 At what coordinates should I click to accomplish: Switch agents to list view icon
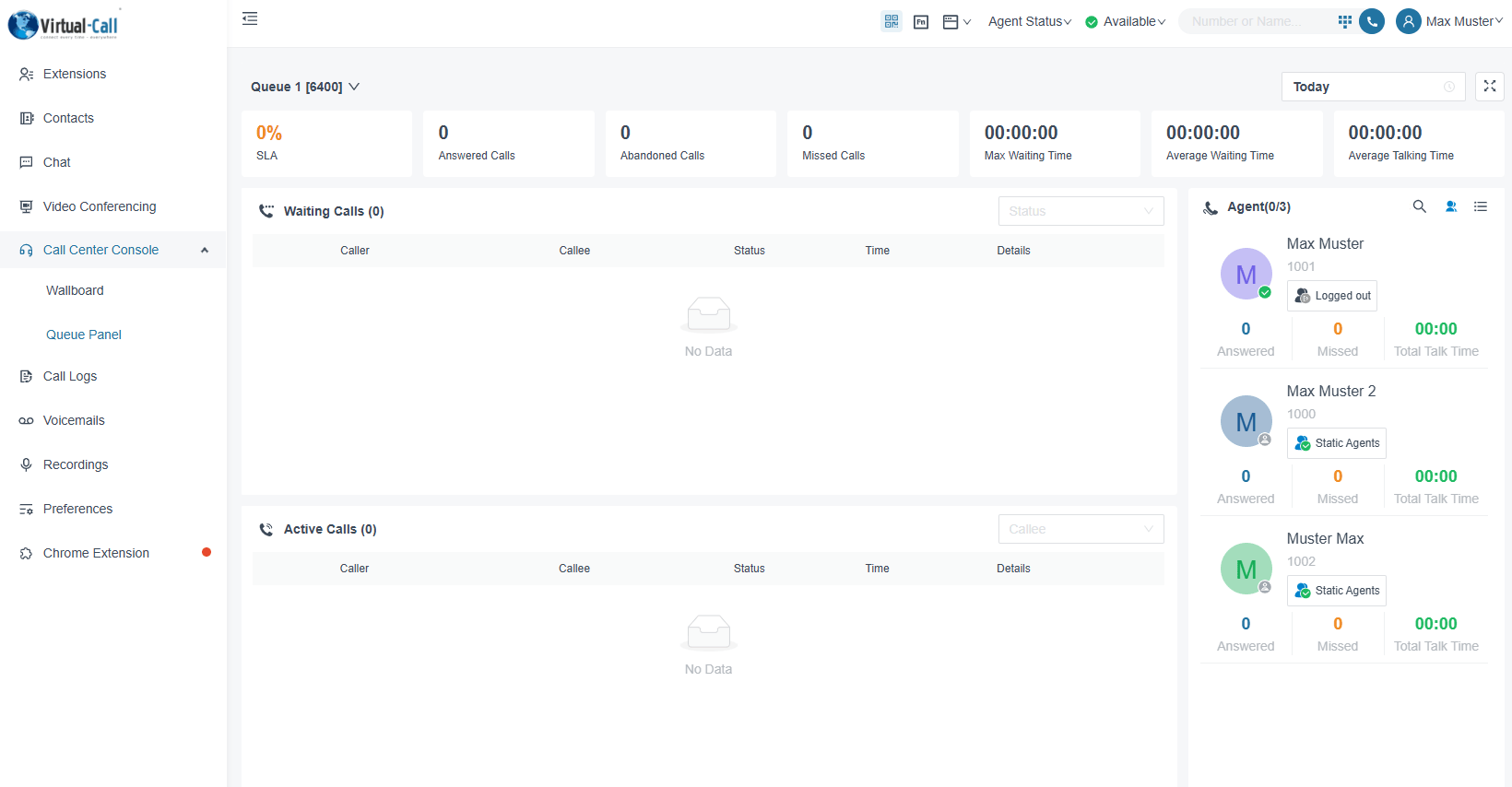1481,206
